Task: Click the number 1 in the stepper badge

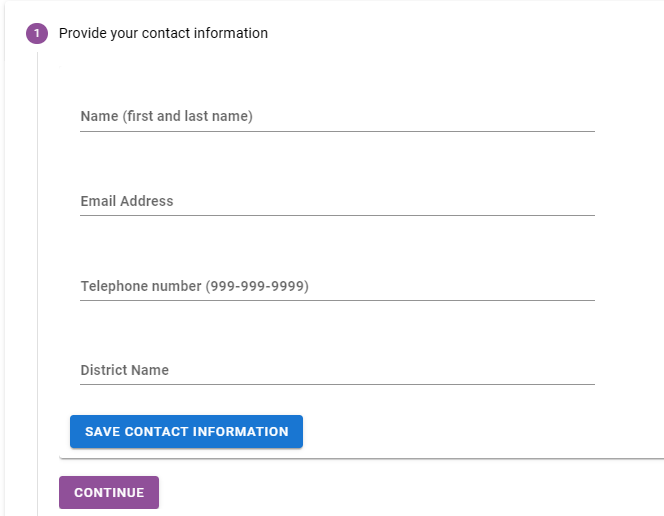Action: pos(37,33)
